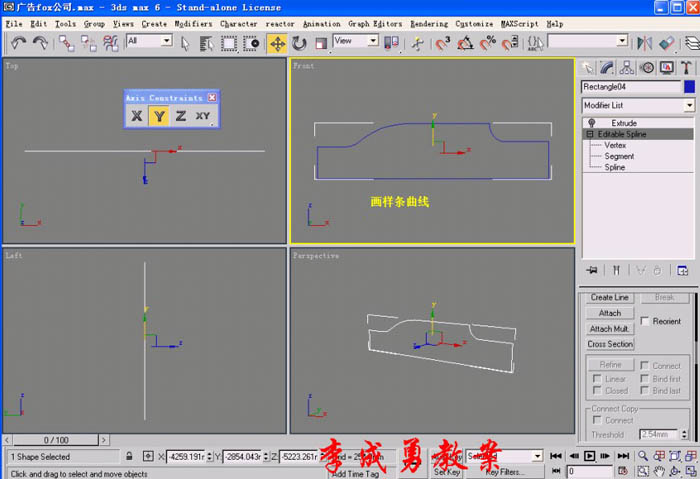Viewport: 700px width, 479px height.
Task: Open the Customize menu
Action: (474, 24)
